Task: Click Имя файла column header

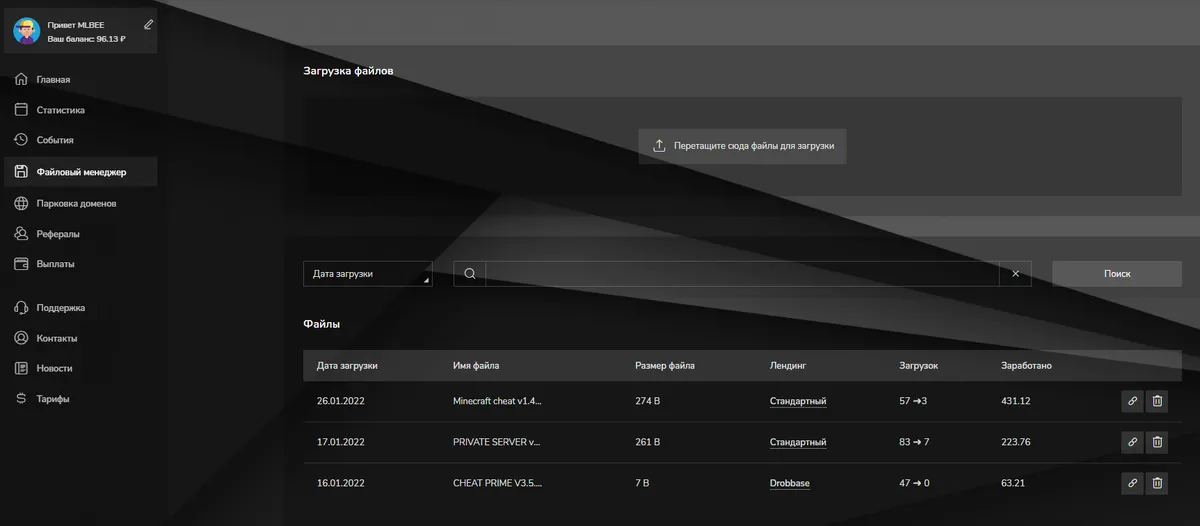Action: pyautogui.click(x=476, y=365)
